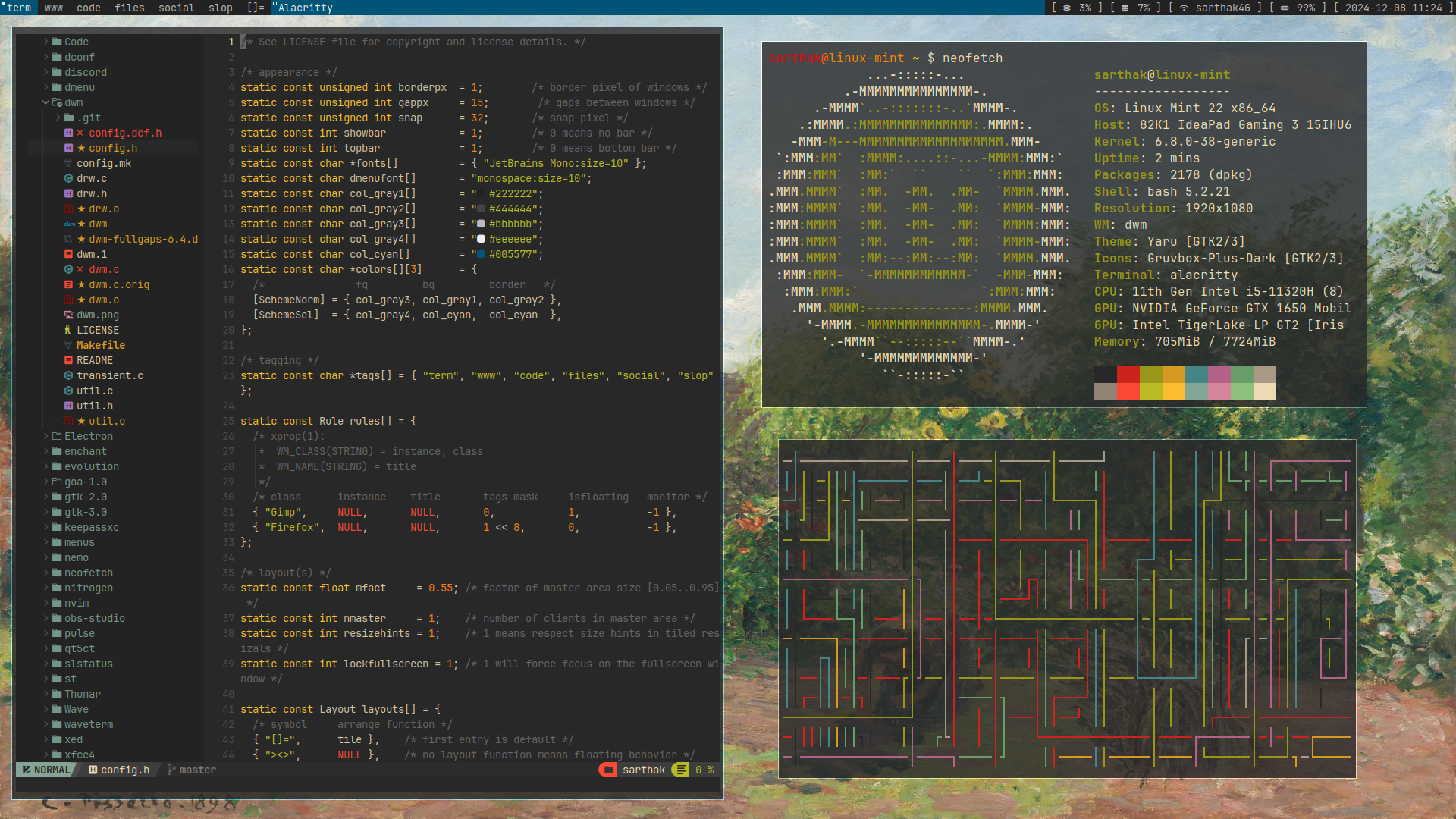The image size is (1456, 819).
Task: Click the starred H icon next to config.h
Action: coord(68,147)
